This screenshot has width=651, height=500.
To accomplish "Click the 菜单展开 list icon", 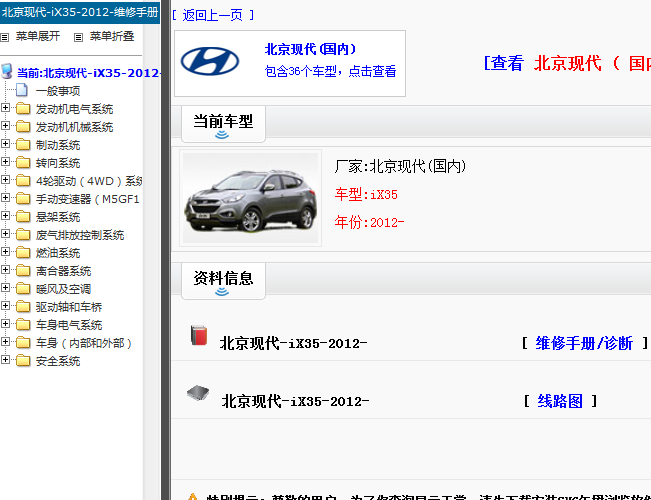I will [x=5, y=37].
